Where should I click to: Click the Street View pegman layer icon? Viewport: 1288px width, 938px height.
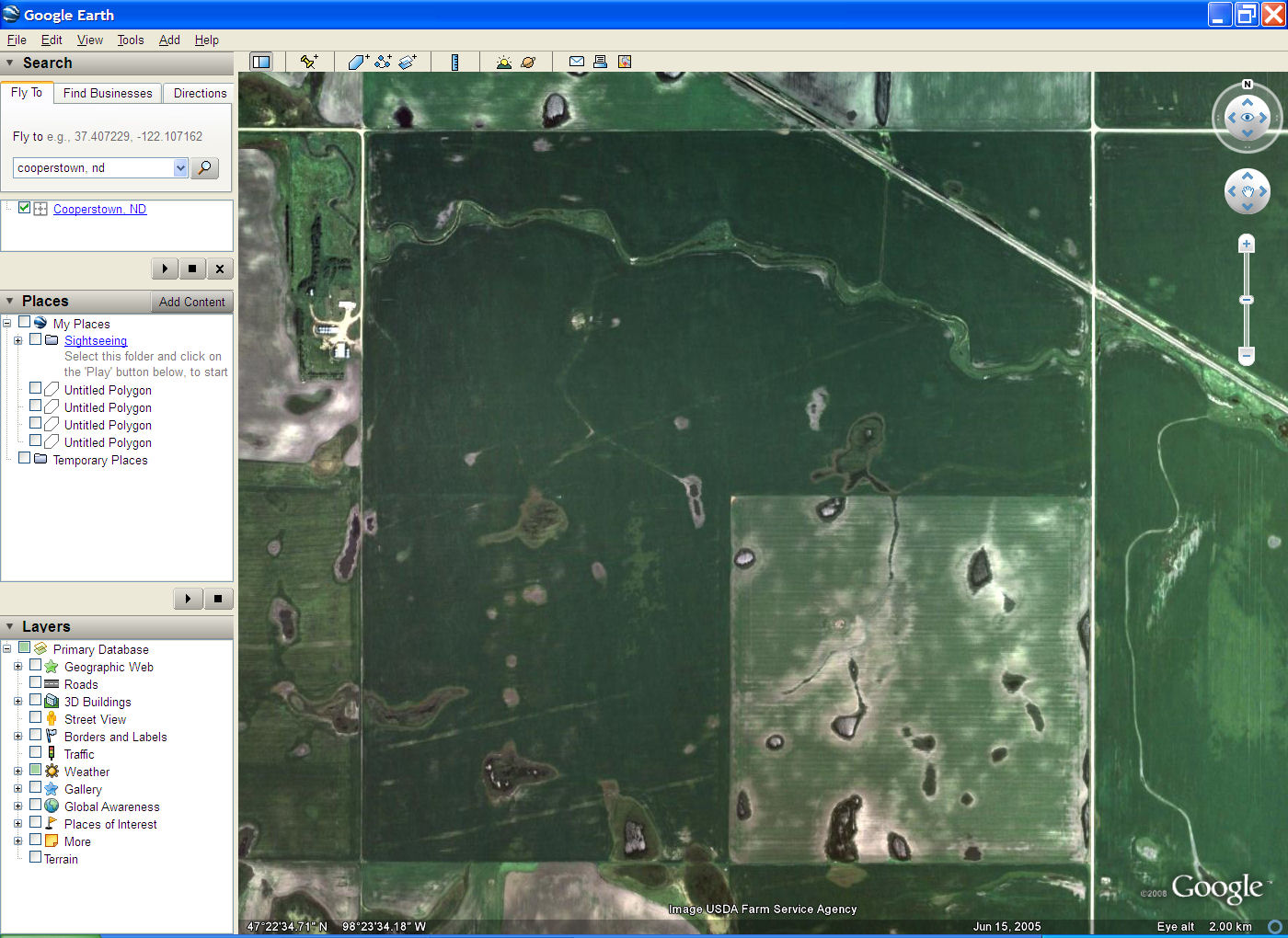(52, 719)
